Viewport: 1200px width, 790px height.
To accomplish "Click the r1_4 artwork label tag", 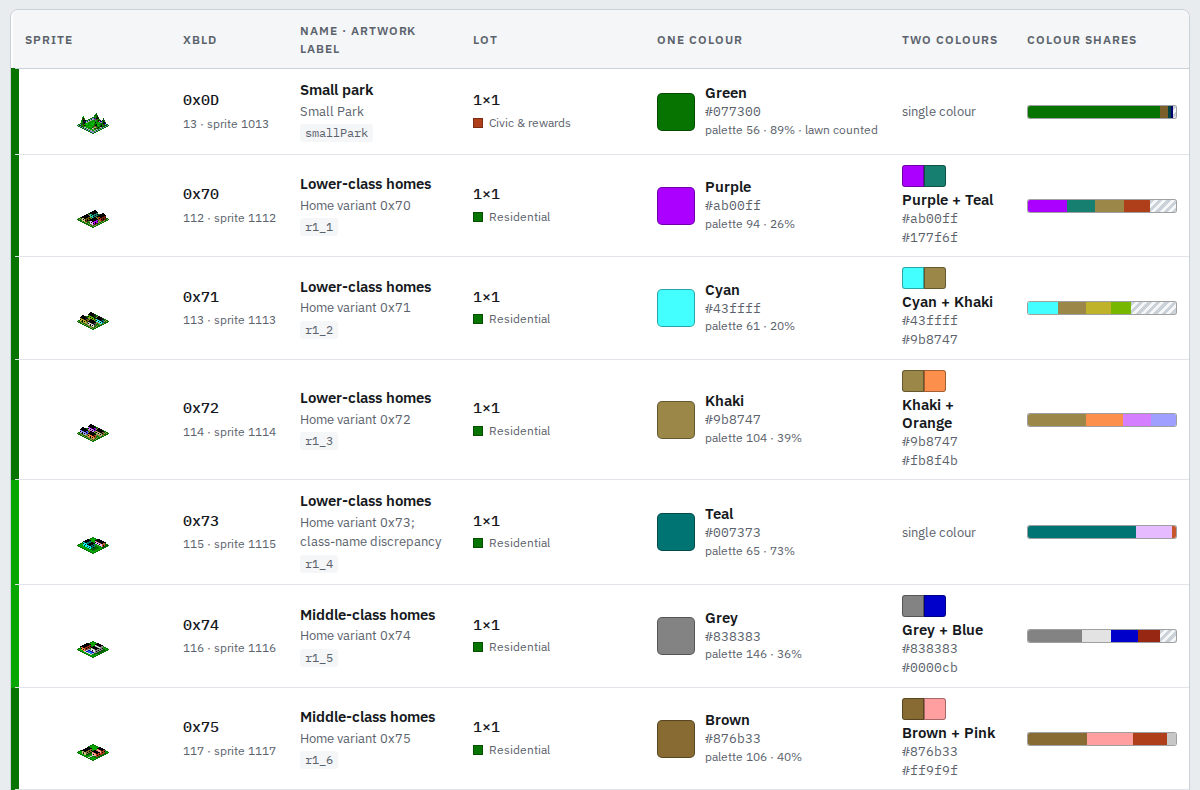I will pos(319,564).
